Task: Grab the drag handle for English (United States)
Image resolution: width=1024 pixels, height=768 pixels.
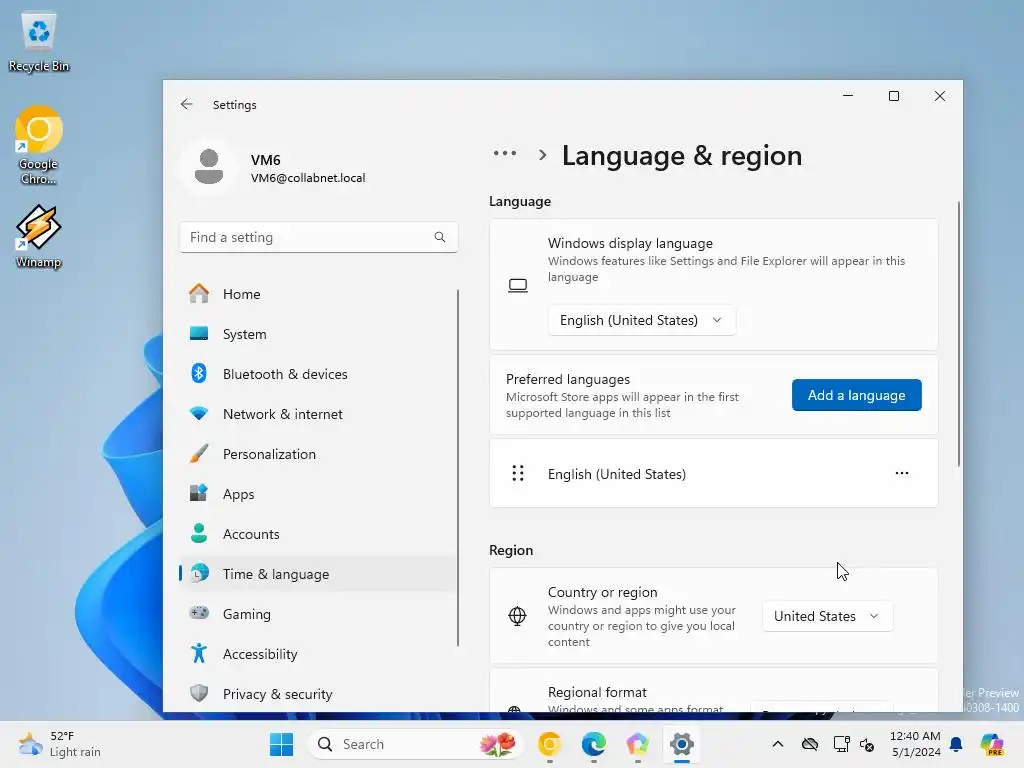Action: tap(518, 473)
